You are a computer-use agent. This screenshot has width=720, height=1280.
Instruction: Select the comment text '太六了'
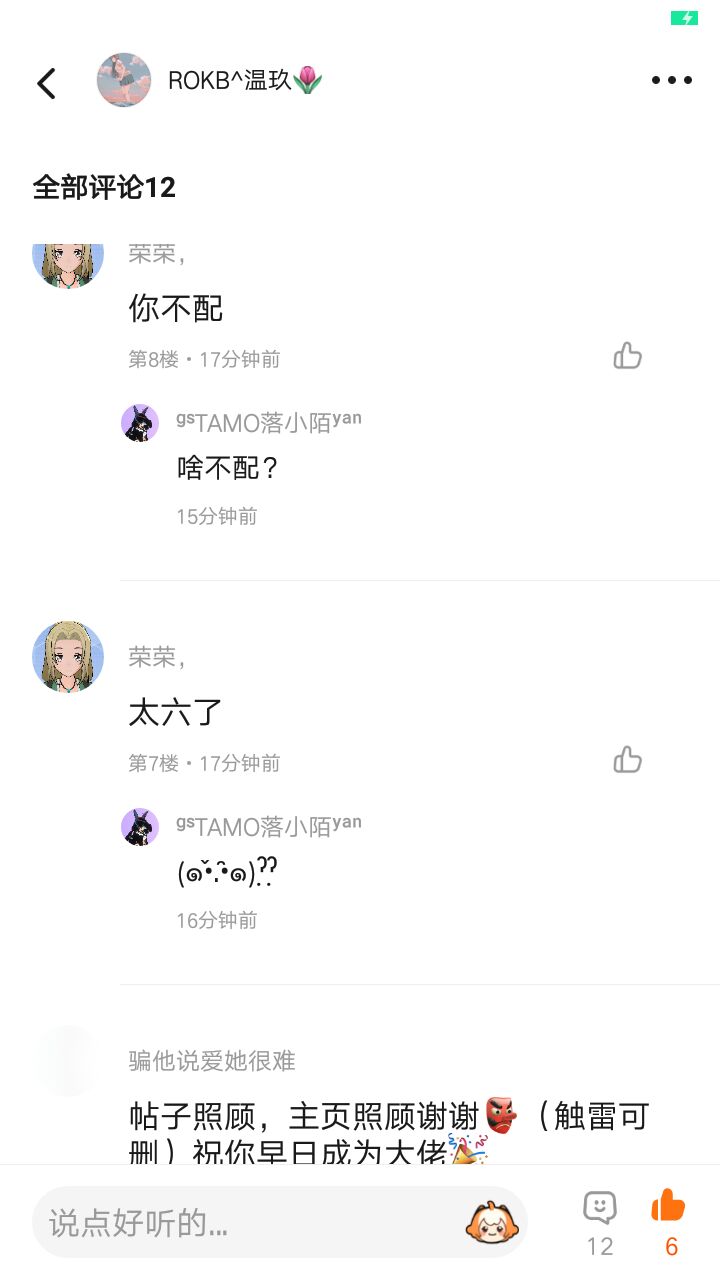175,712
